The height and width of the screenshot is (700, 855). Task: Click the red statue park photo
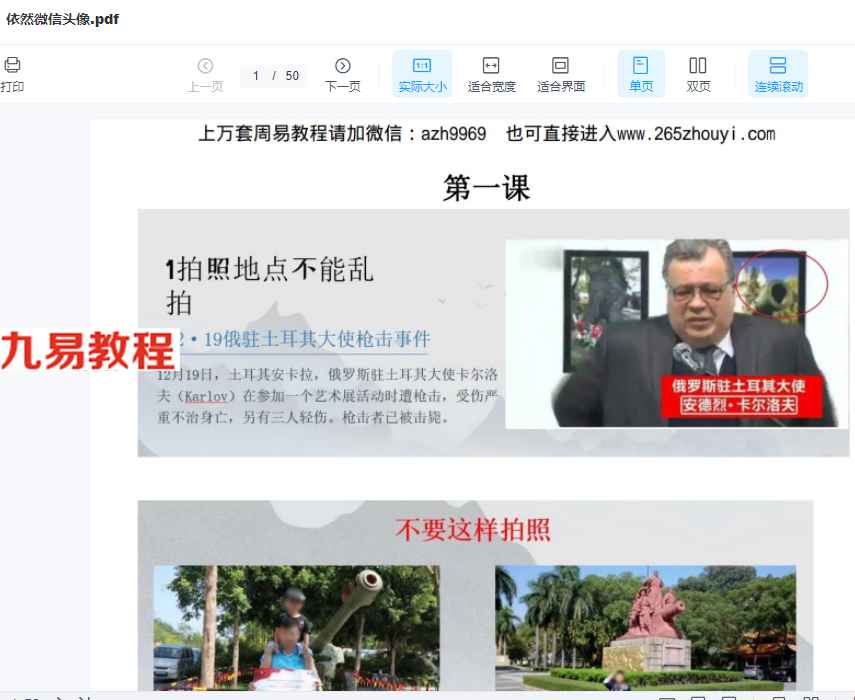click(646, 628)
